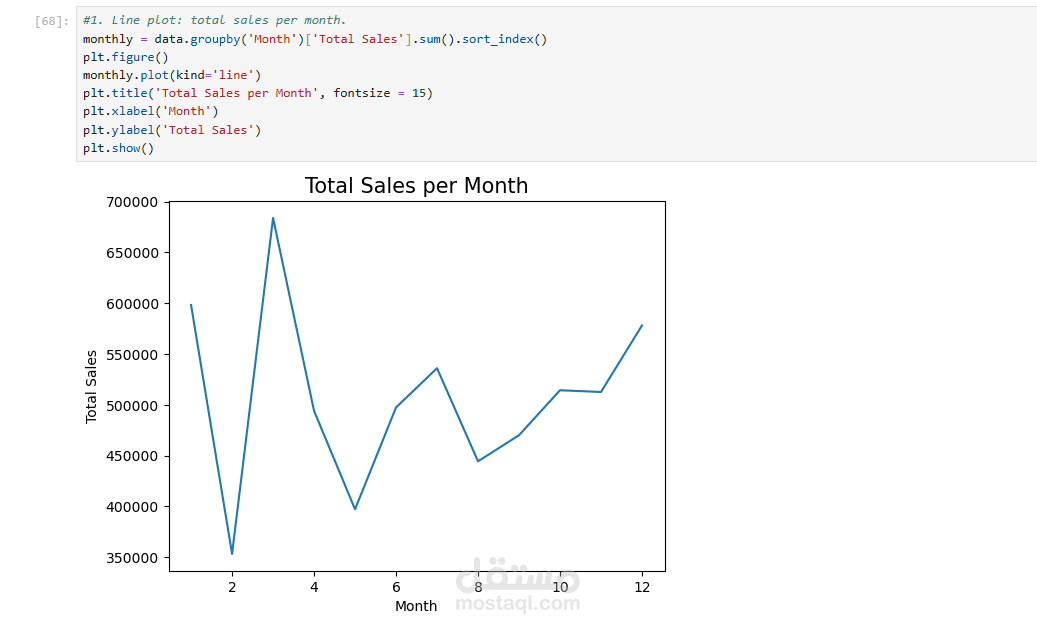Click the line's highest peak at month 3
The image size is (1037, 627).
click(x=273, y=218)
